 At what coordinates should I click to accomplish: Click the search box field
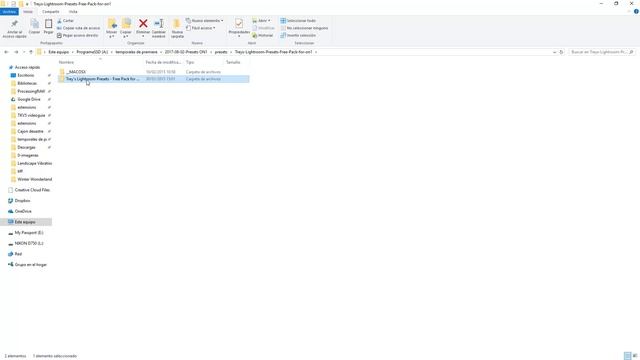601,52
